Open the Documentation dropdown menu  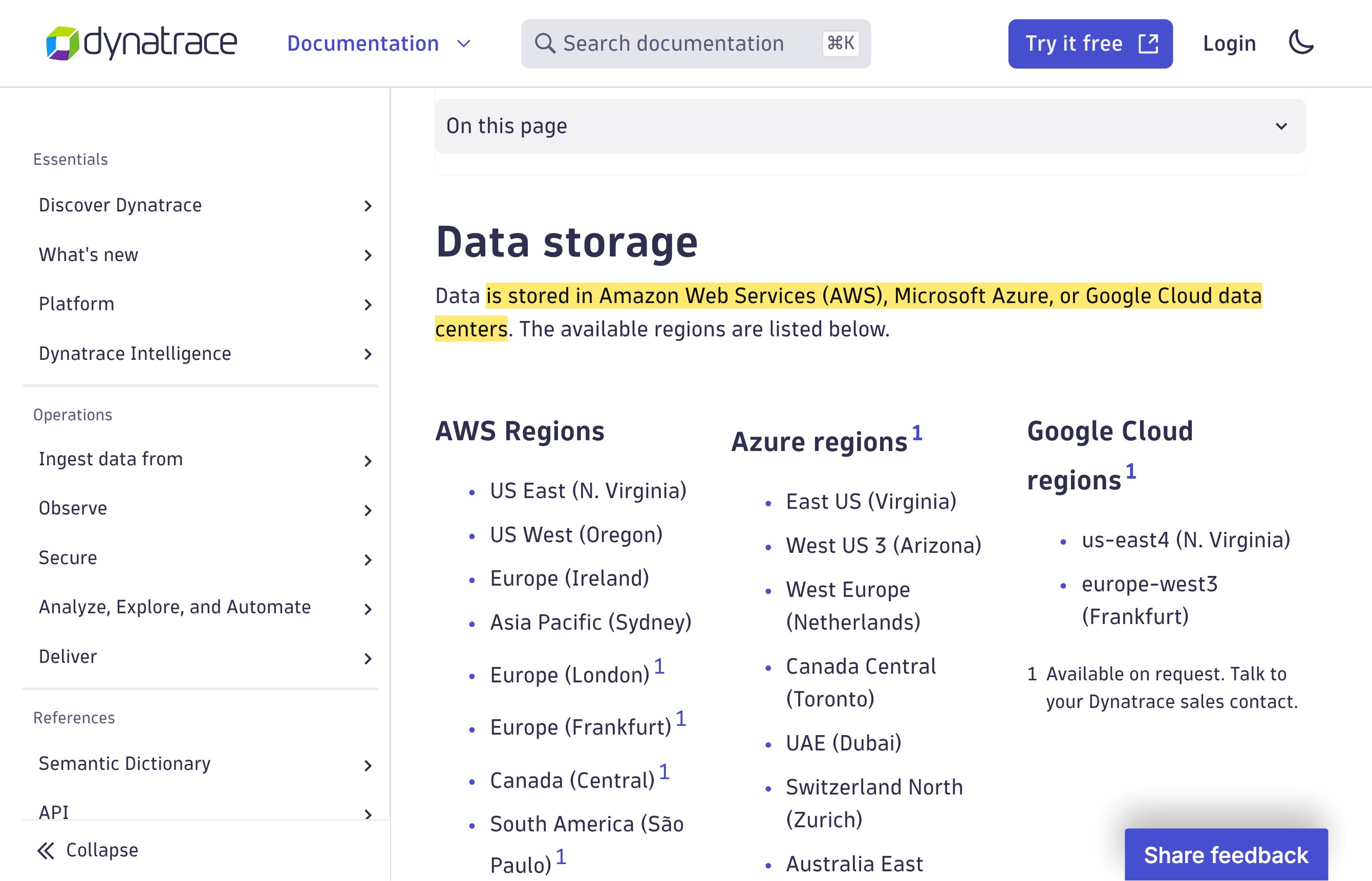[x=379, y=44]
